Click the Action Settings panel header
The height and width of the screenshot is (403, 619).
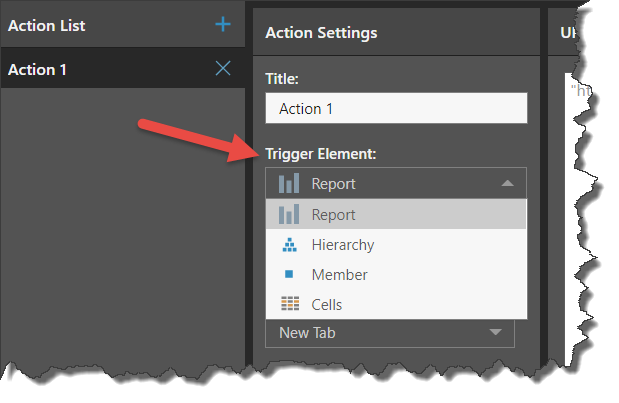coord(321,33)
